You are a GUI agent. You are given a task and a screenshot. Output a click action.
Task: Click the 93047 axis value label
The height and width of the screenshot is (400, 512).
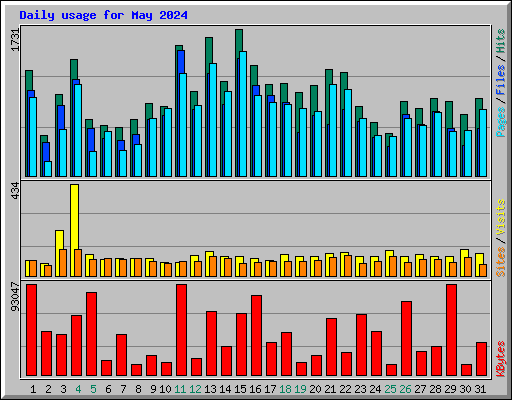[15, 297]
